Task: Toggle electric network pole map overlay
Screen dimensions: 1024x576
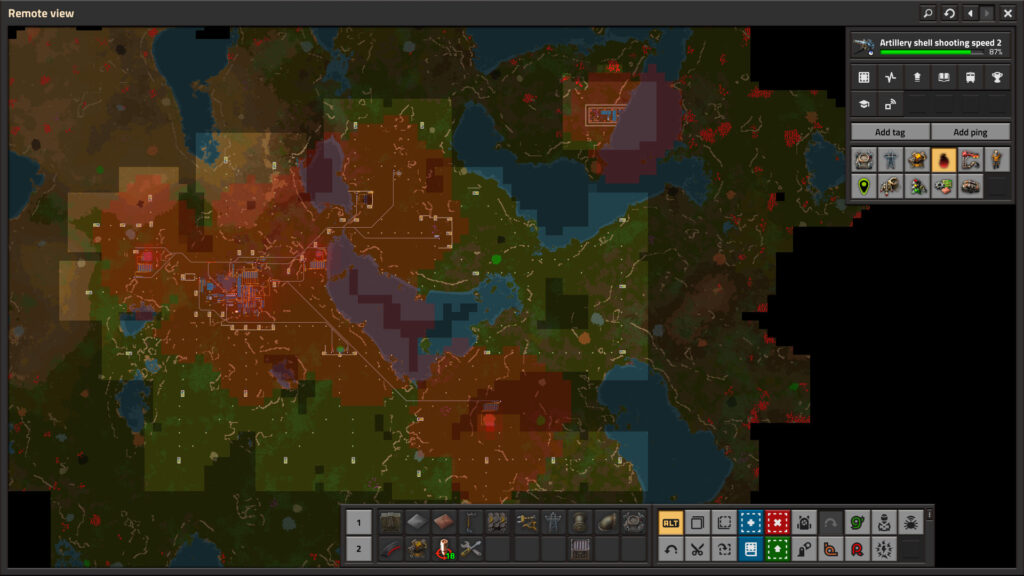Action: pos(891,160)
